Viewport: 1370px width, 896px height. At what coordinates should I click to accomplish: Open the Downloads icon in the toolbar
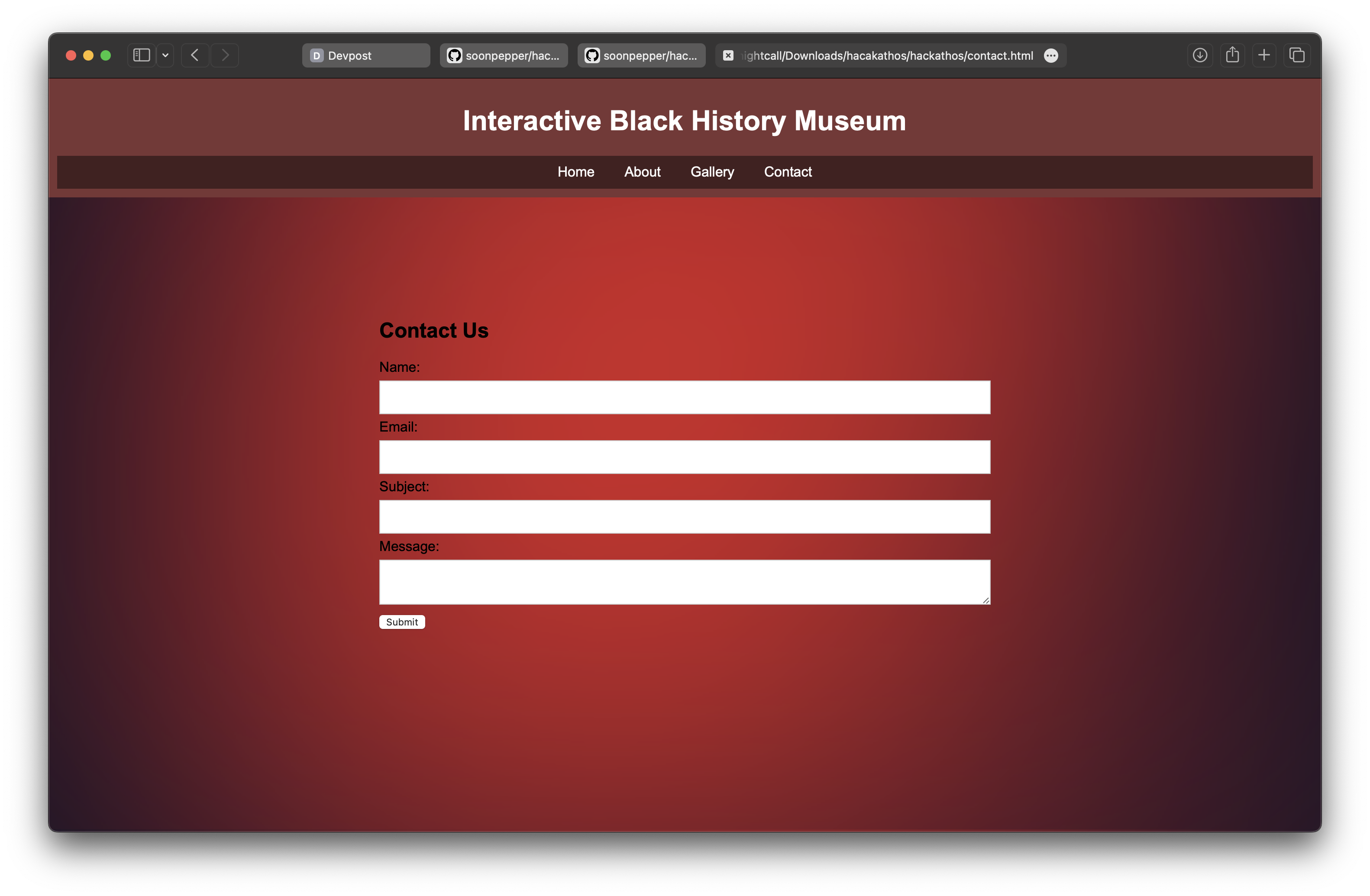click(1199, 55)
